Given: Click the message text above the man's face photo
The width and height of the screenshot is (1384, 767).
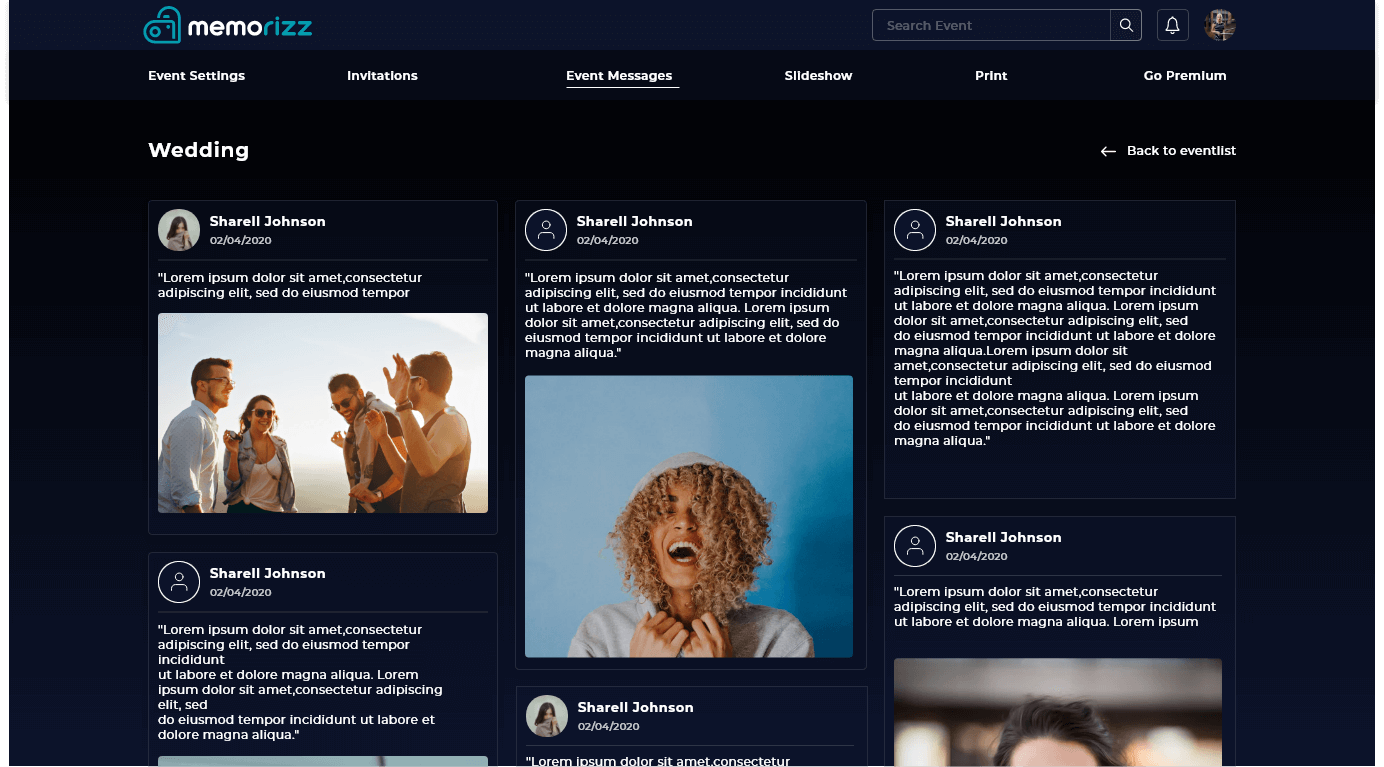Looking at the screenshot, I should (1055, 606).
